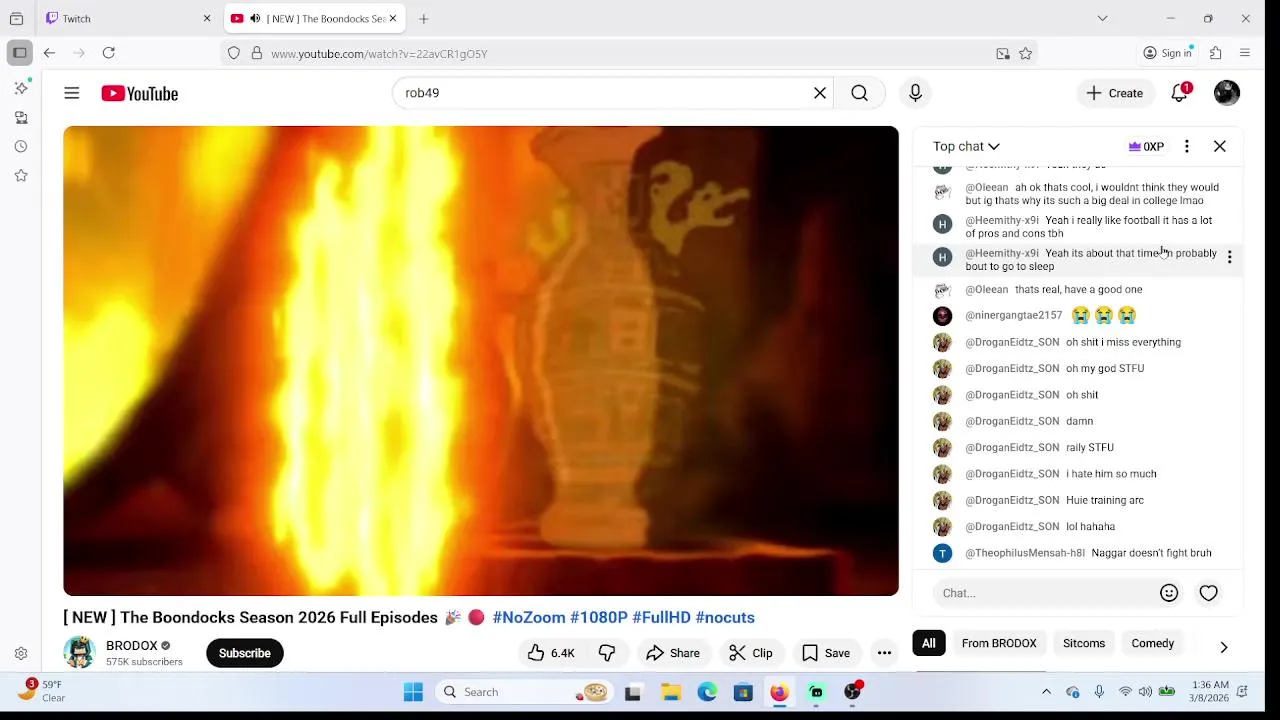Open #FullHD hashtag link
The height and width of the screenshot is (720, 1280).
pyautogui.click(x=661, y=617)
